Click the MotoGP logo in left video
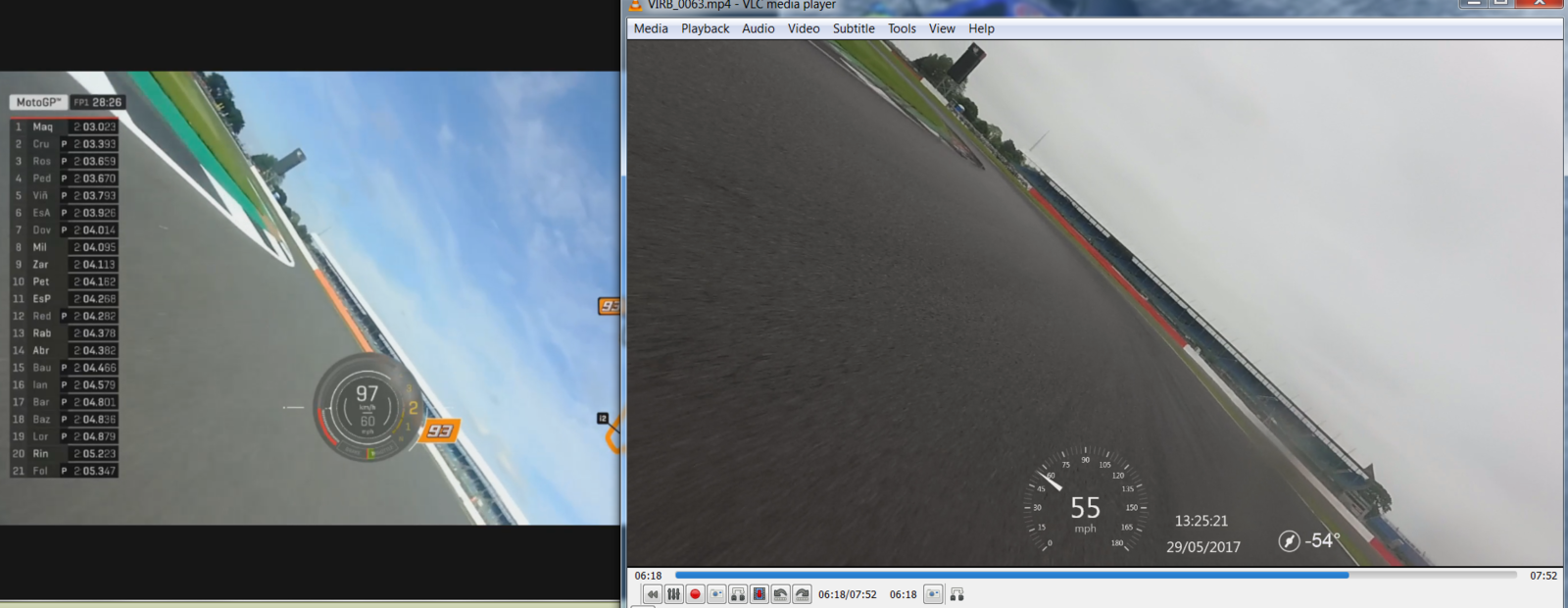This screenshot has width=1568, height=608. pyautogui.click(x=39, y=102)
